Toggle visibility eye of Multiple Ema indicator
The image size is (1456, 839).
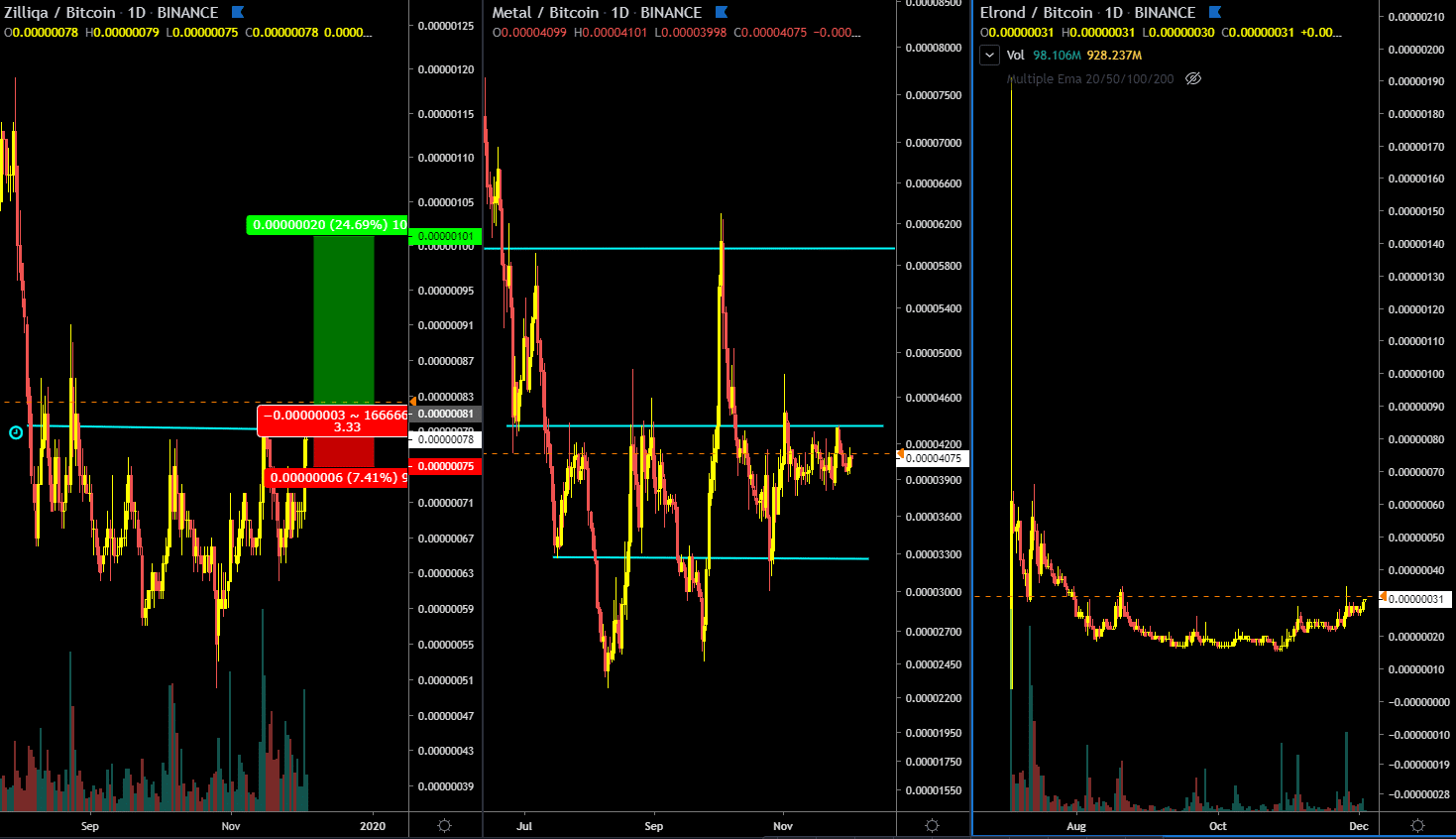[x=1193, y=78]
